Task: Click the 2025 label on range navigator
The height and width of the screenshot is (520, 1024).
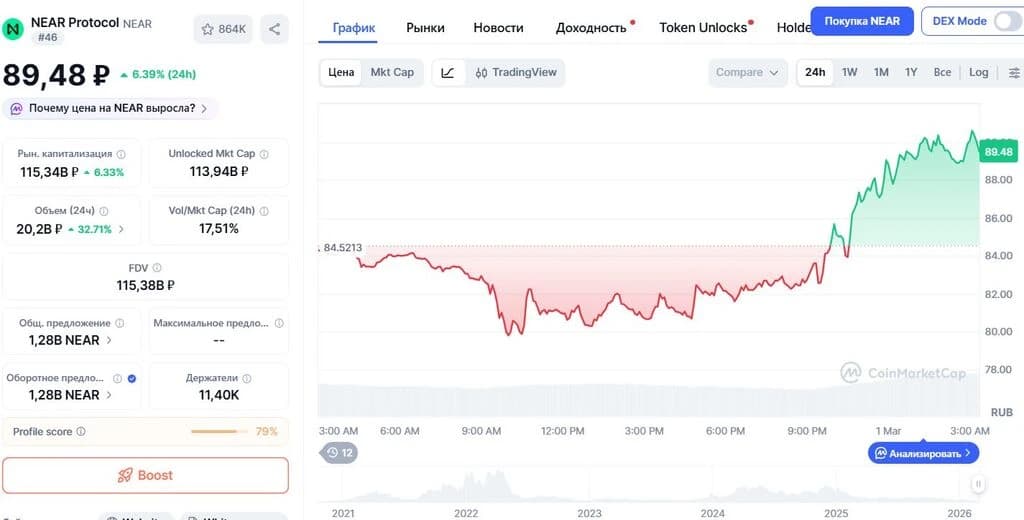Action: (x=836, y=513)
